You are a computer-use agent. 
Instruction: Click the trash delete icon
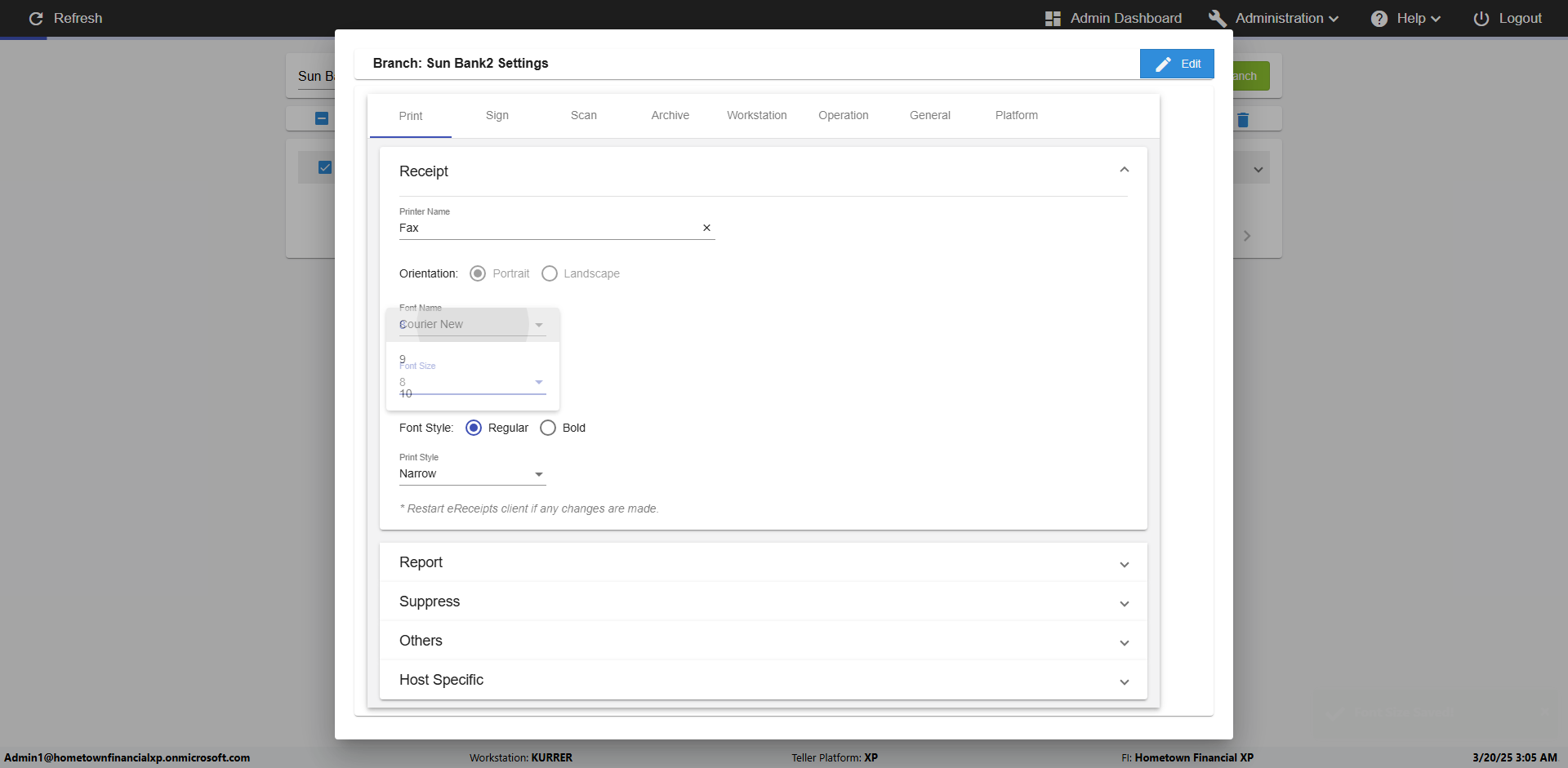click(1243, 120)
